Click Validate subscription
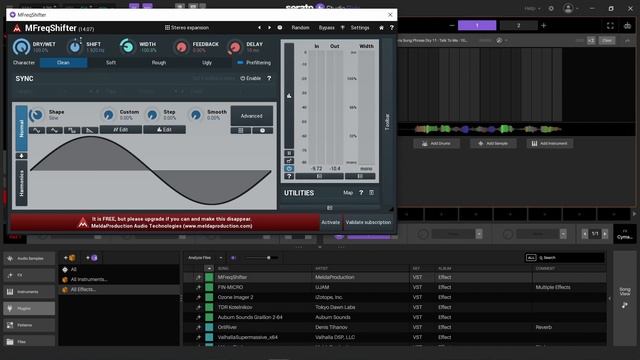The image size is (640, 360). 368,222
